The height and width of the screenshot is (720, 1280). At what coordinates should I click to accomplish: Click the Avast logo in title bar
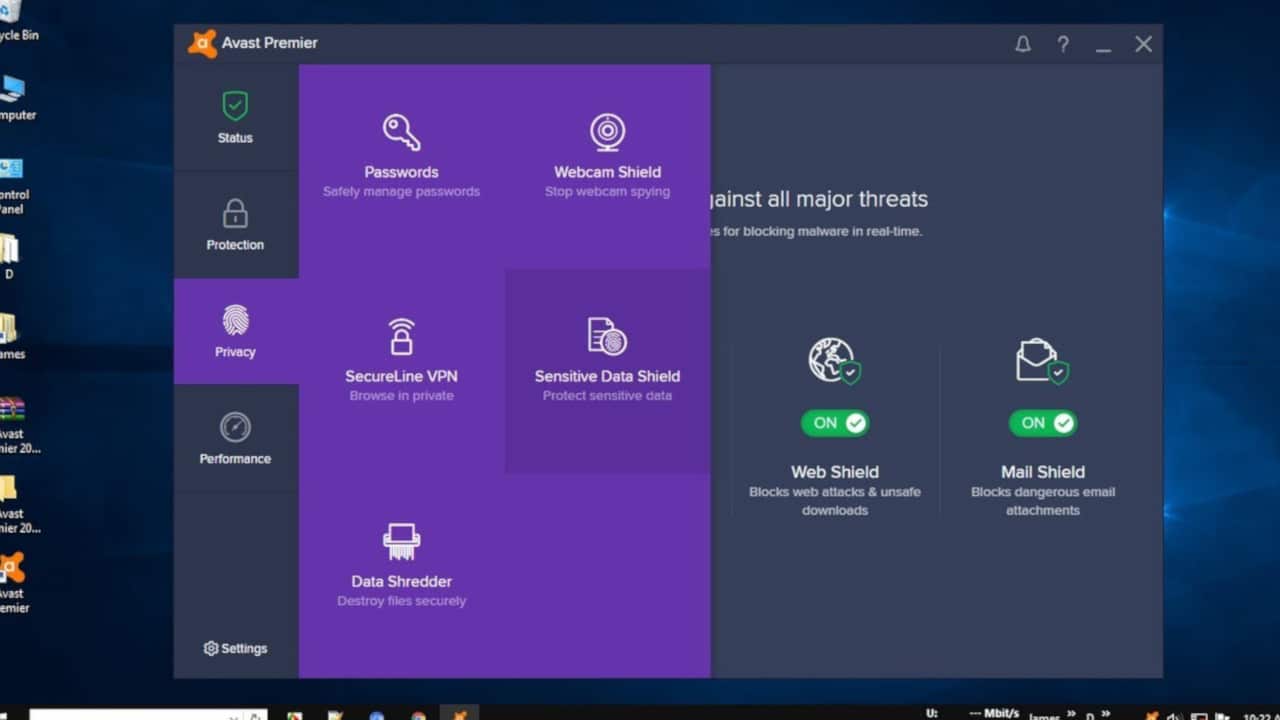pyautogui.click(x=202, y=43)
